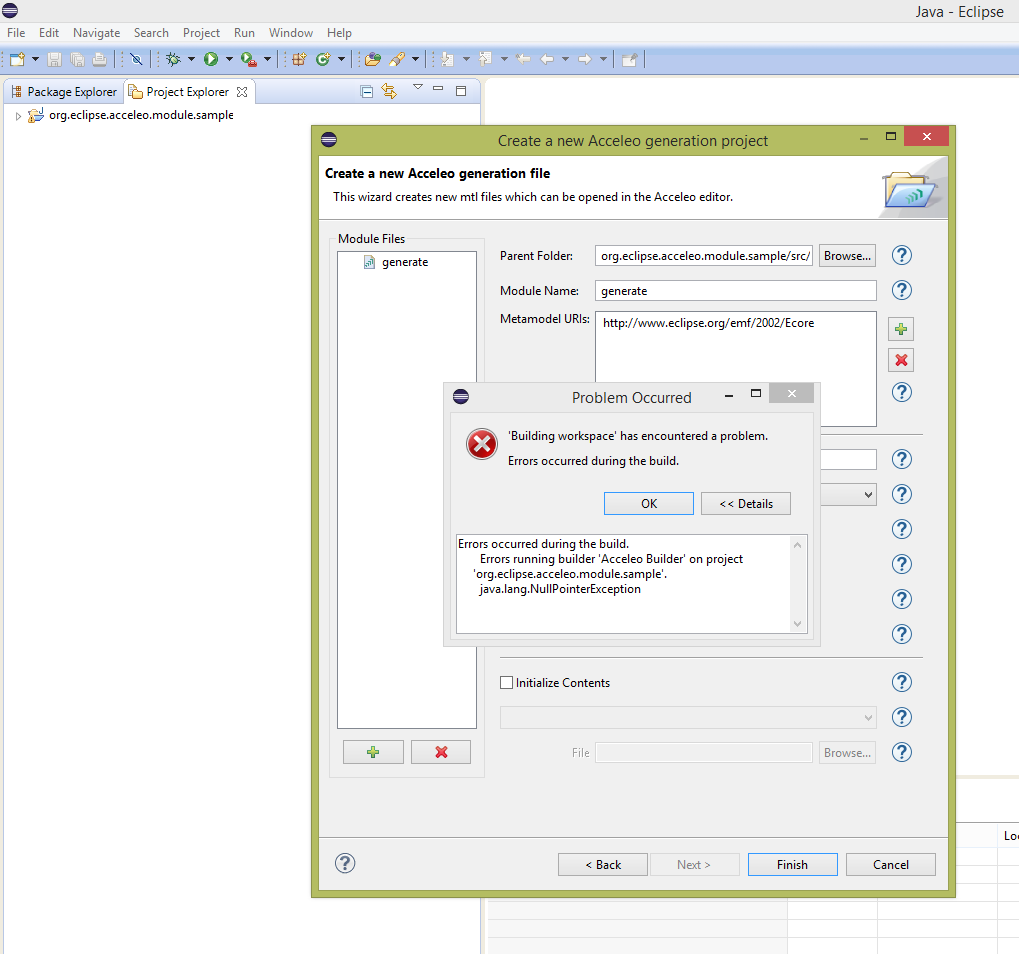The width and height of the screenshot is (1019, 954).
Task: Click error details scrollbar down arrow
Action: click(x=797, y=624)
